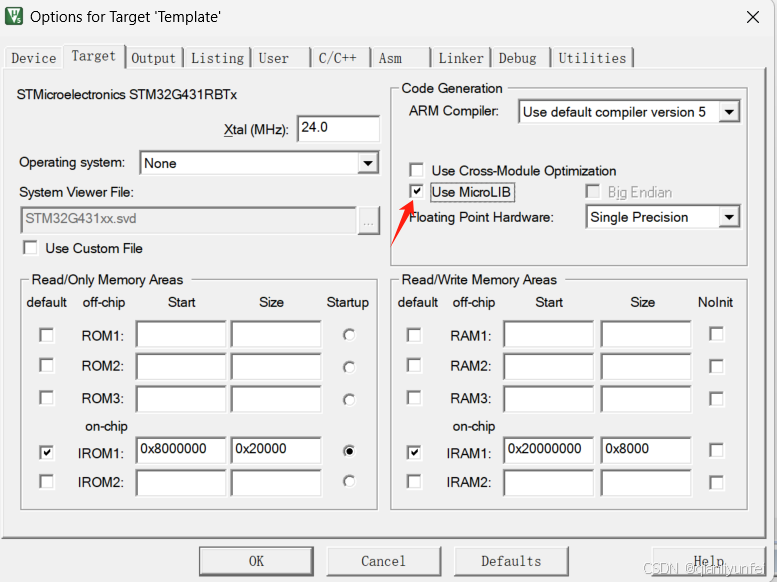Check the IRAM2 default checkbox
Screen dimensions: 777x582
click(414, 481)
